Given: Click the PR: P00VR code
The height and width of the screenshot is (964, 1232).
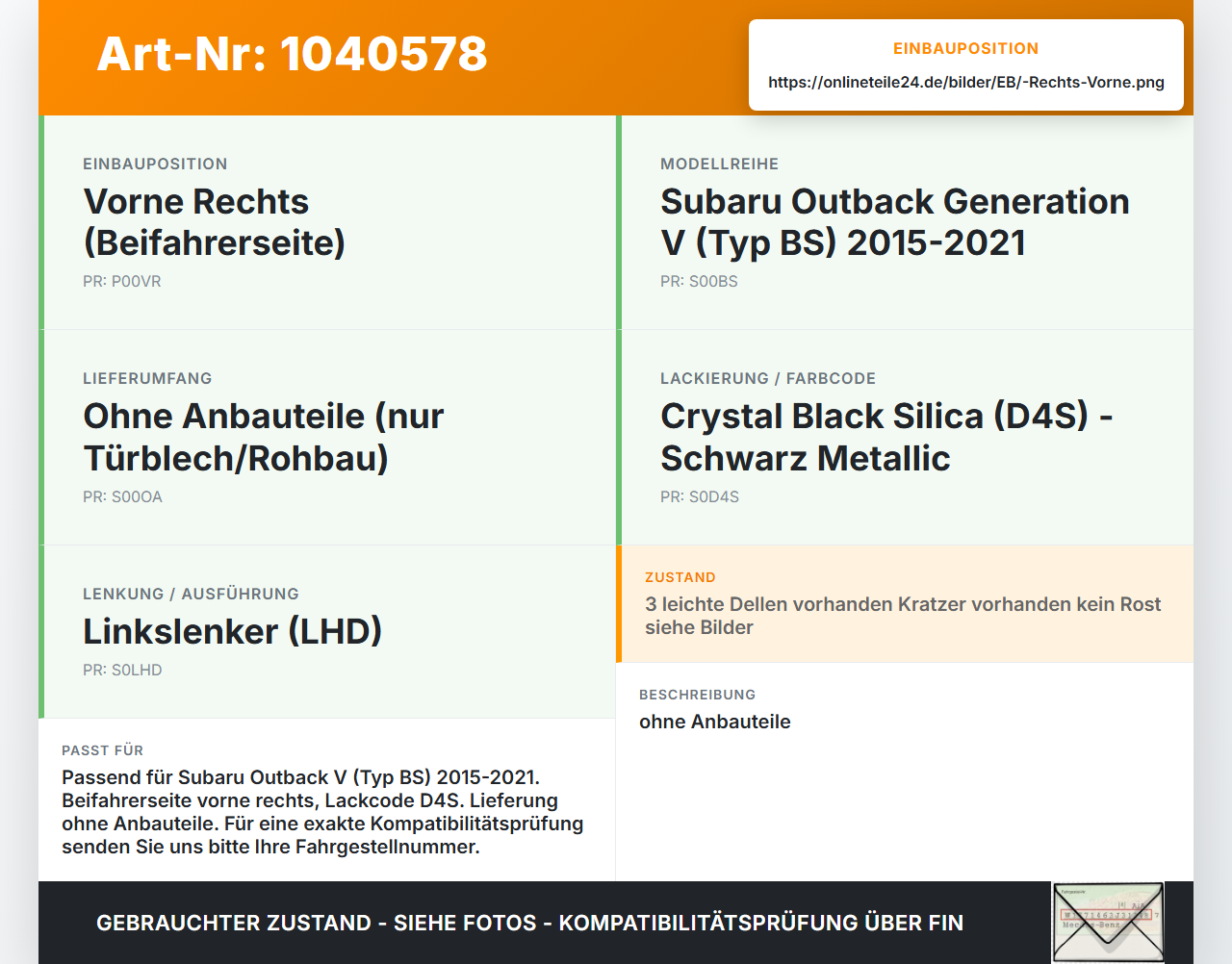Looking at the screenshot, I should pyautogui.click(x=122, y=282).
